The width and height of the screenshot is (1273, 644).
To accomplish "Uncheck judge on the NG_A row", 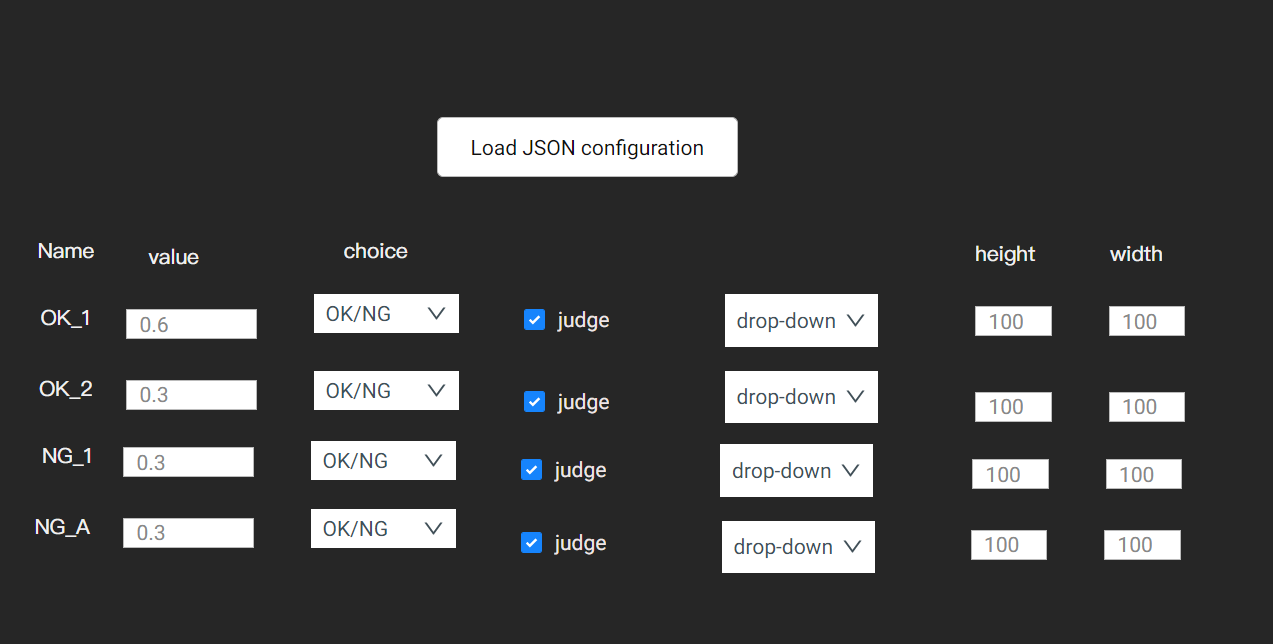I will (531, 542).
